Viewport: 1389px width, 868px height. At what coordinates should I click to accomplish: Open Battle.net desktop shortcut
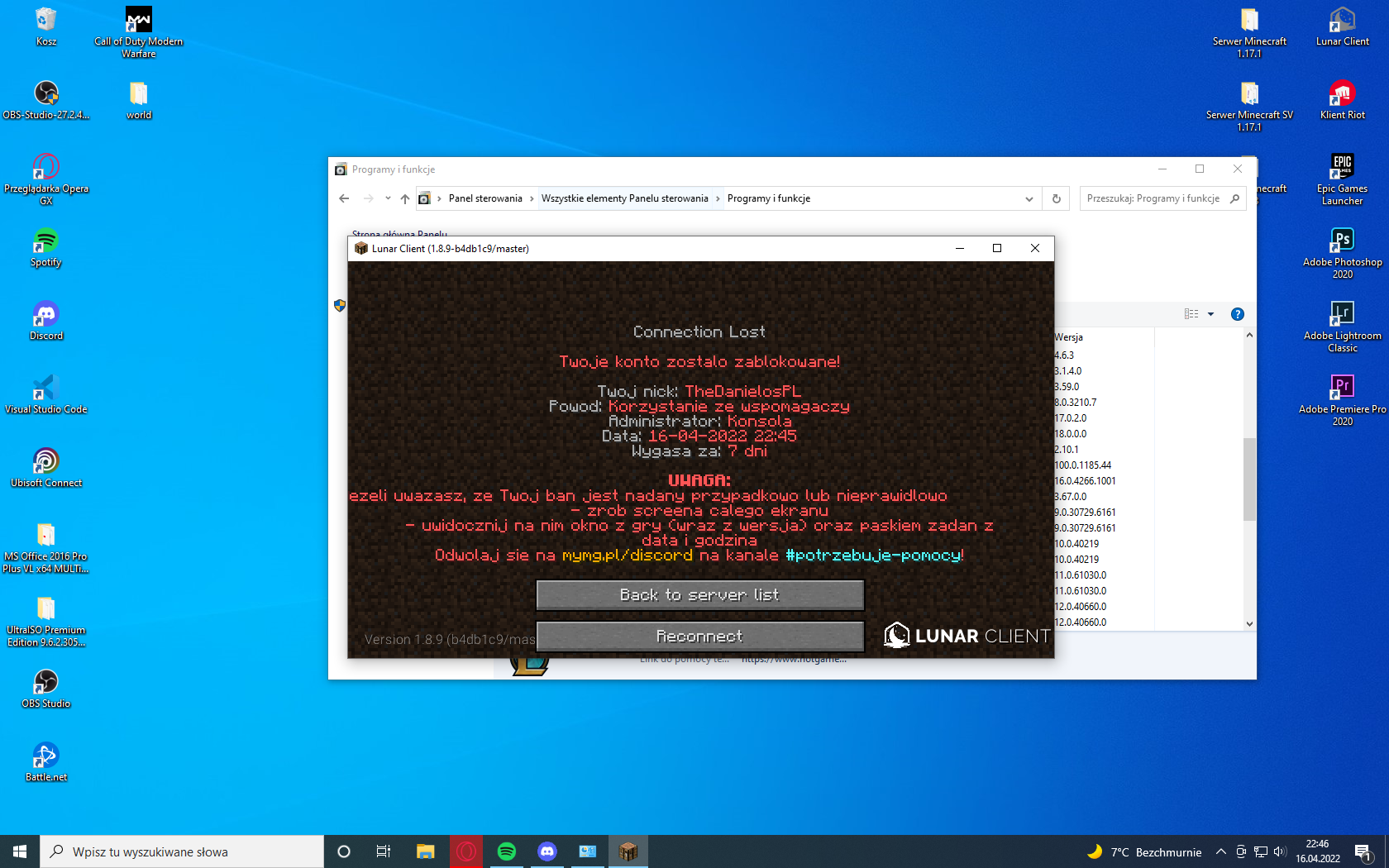(46, 762)
